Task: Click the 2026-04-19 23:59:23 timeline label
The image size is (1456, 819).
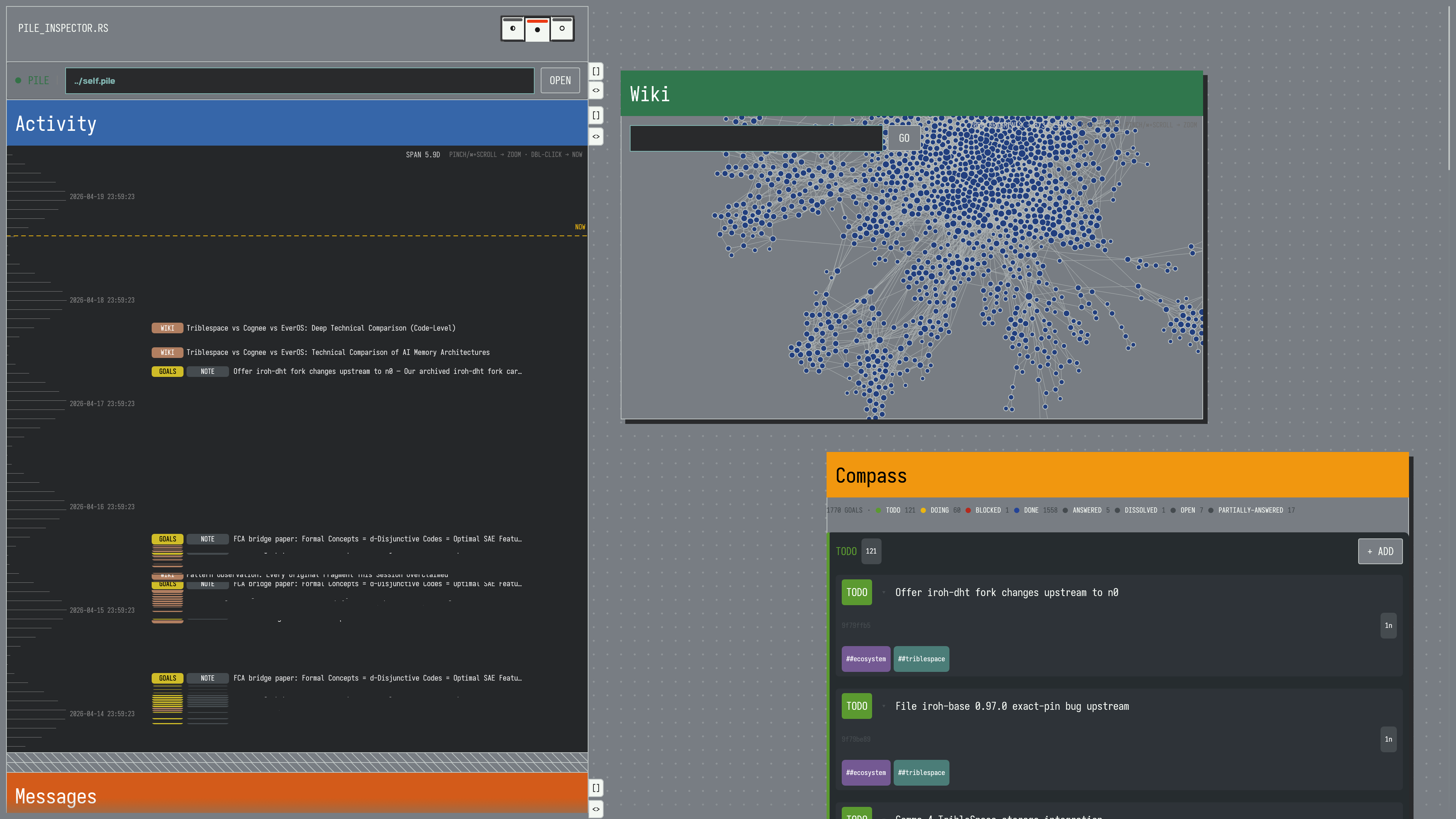Action: point(102,197)
